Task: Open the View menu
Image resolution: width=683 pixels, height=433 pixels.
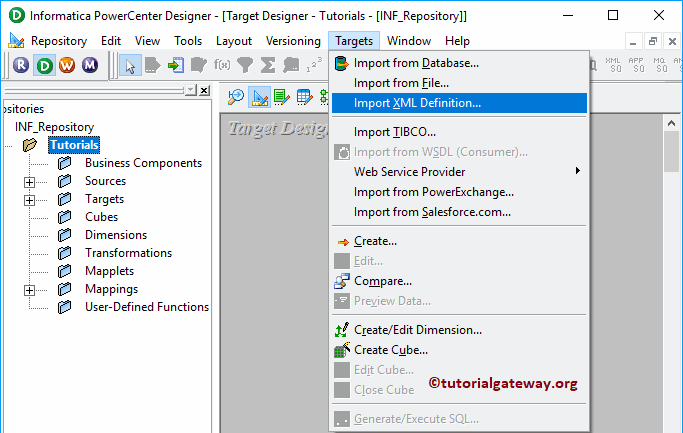Action: 147,41
